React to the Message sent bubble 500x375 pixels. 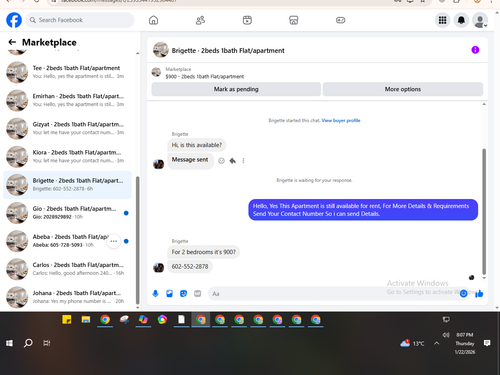pyautogui.click(x=221, y=161)
